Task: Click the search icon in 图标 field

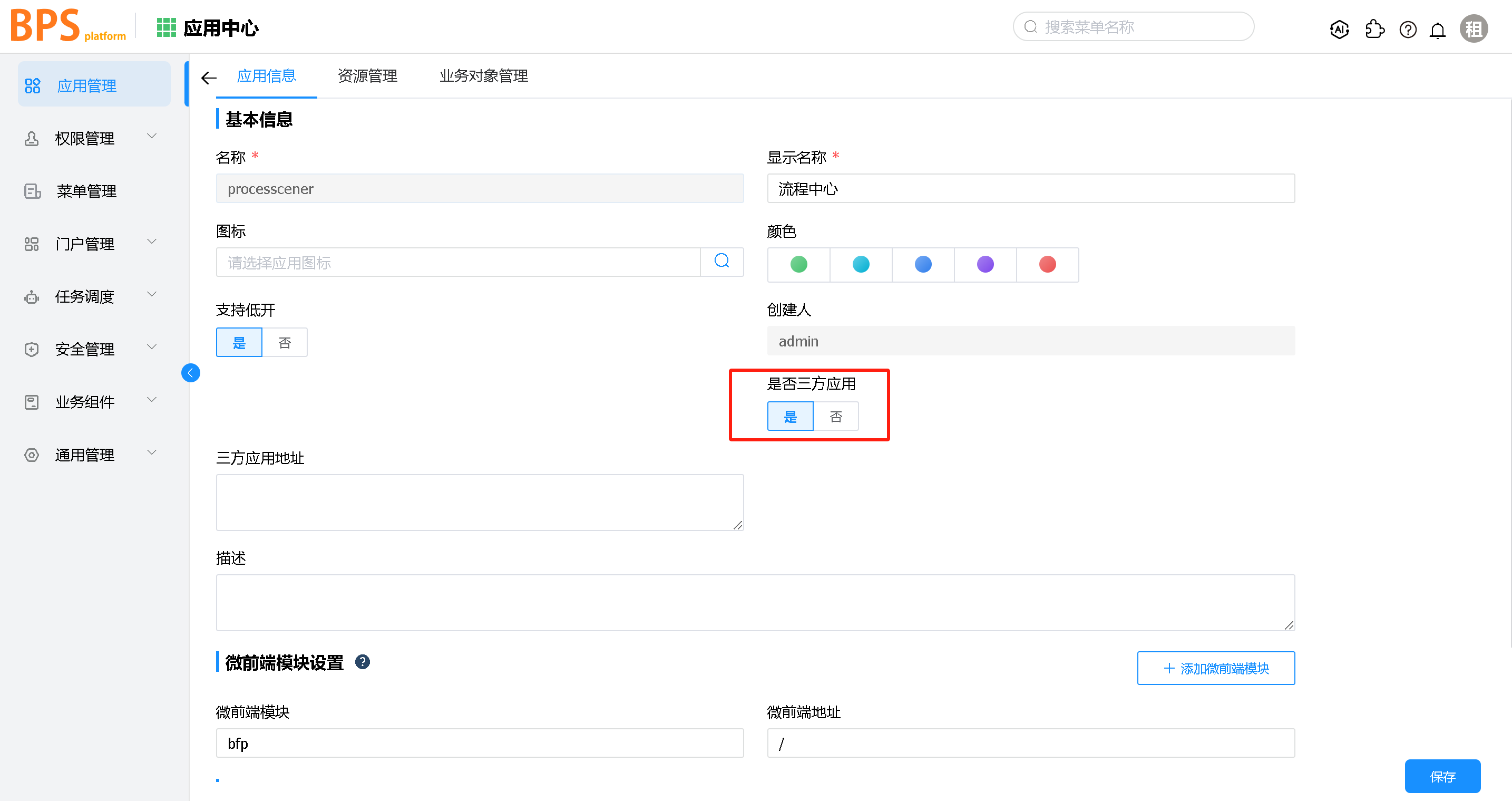Action: [x=721, y=262]
